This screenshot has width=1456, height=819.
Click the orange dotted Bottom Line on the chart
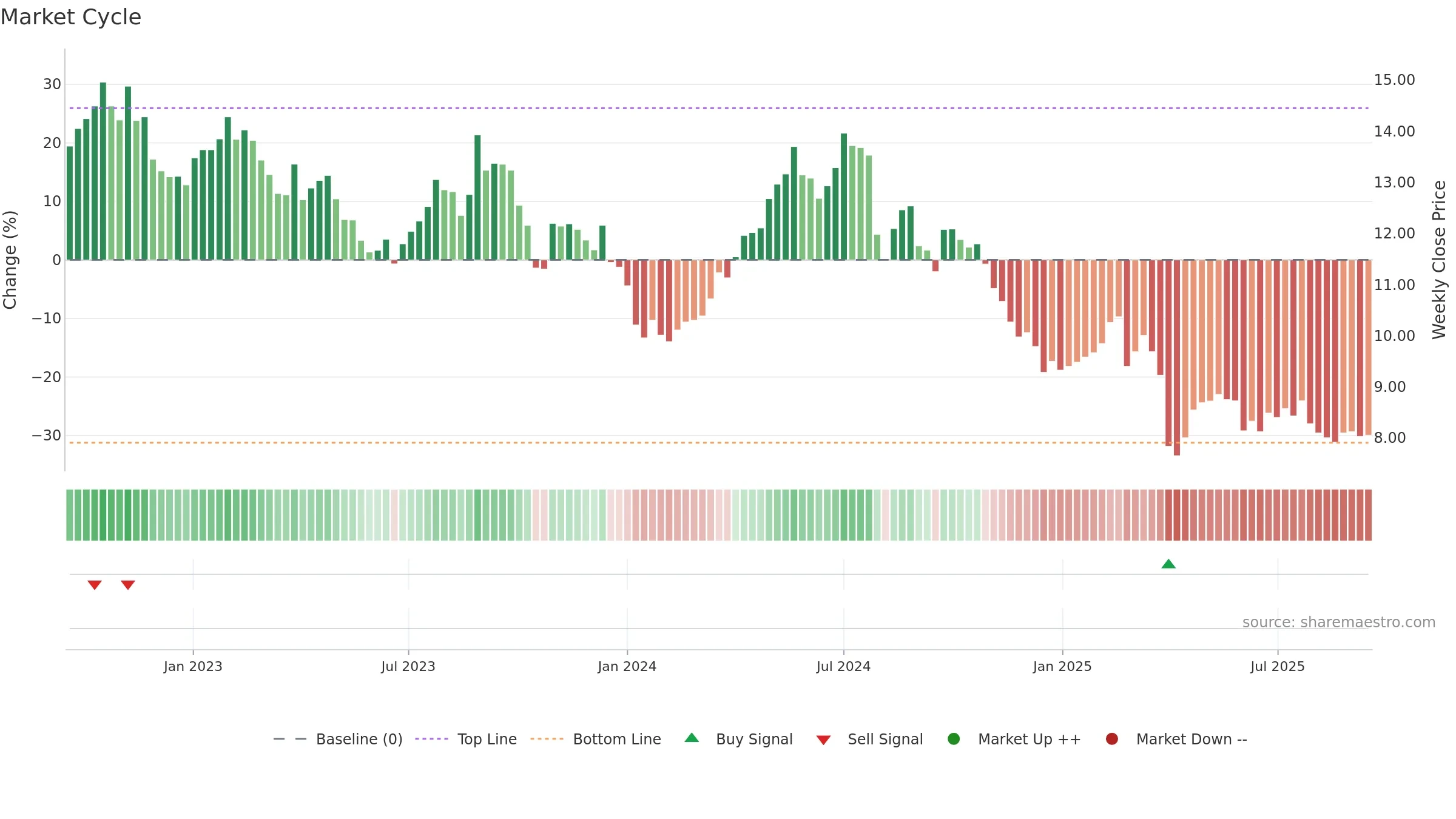coord(719,443)
